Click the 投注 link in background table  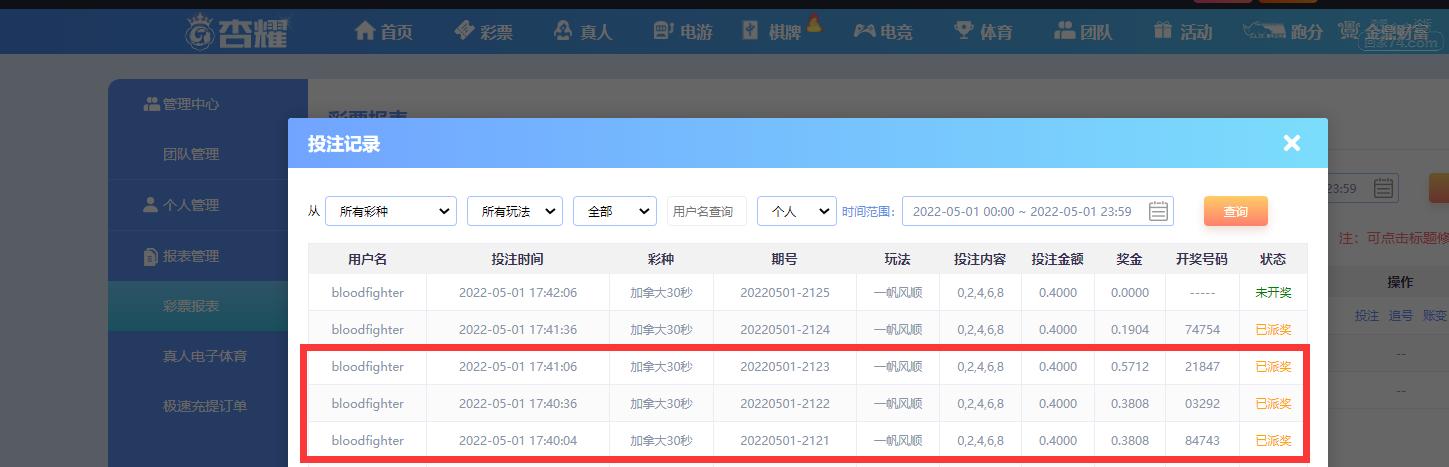click(x=1367, y=315)
